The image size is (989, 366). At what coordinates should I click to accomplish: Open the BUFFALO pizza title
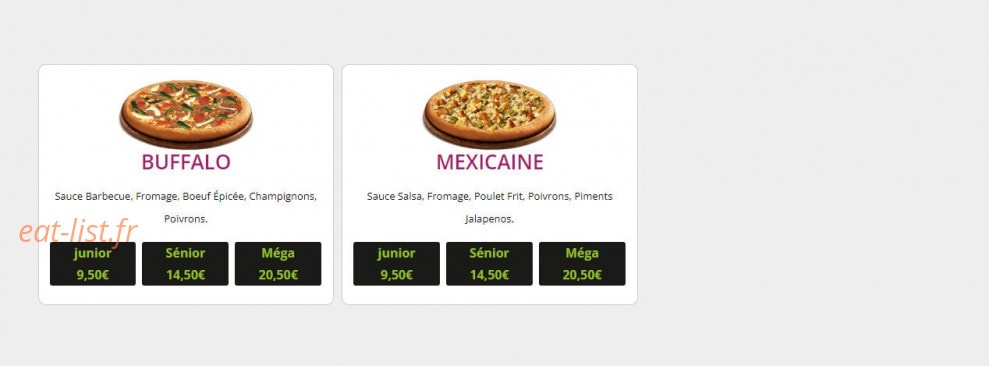[x=186, y=162]
